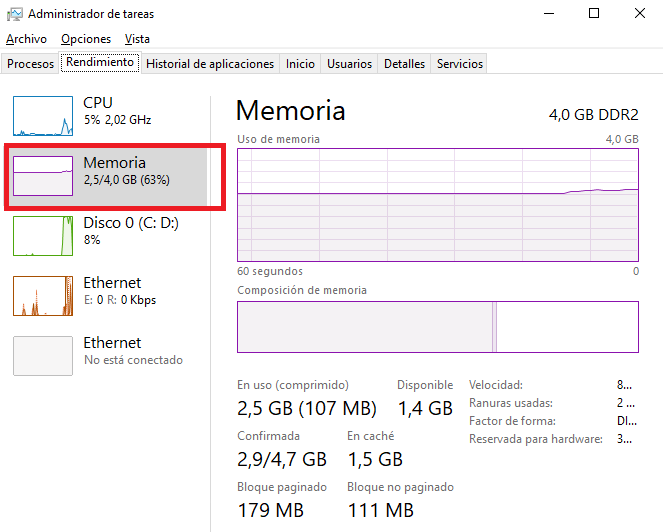Switch to the Detalles tab
663x532 pixels.
coord(404,64)
